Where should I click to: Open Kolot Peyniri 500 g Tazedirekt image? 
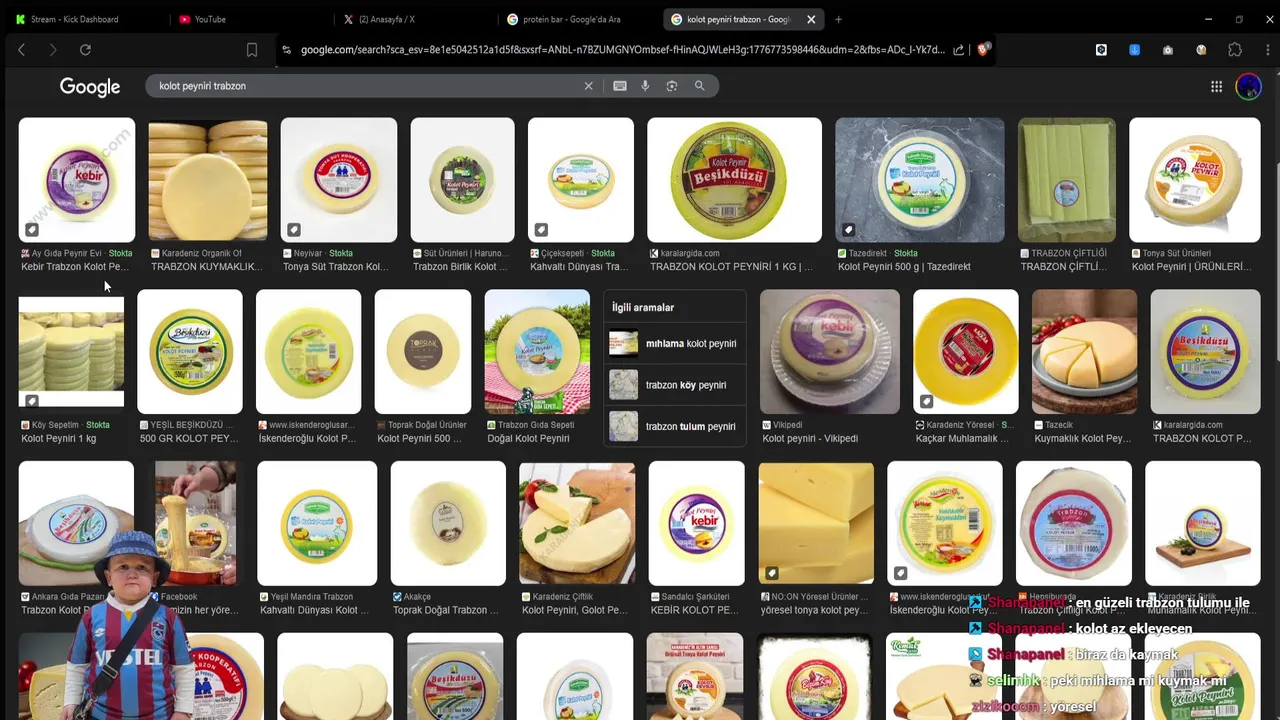pos(919,180)
